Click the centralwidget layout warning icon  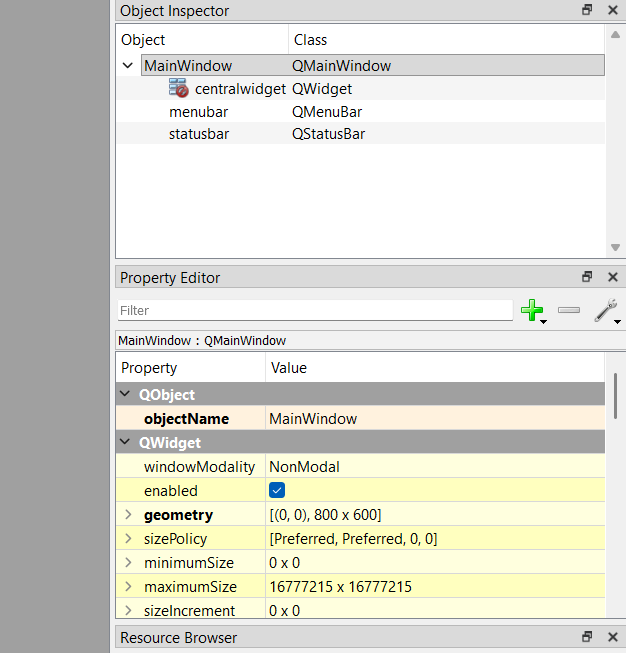click(179, 88)
